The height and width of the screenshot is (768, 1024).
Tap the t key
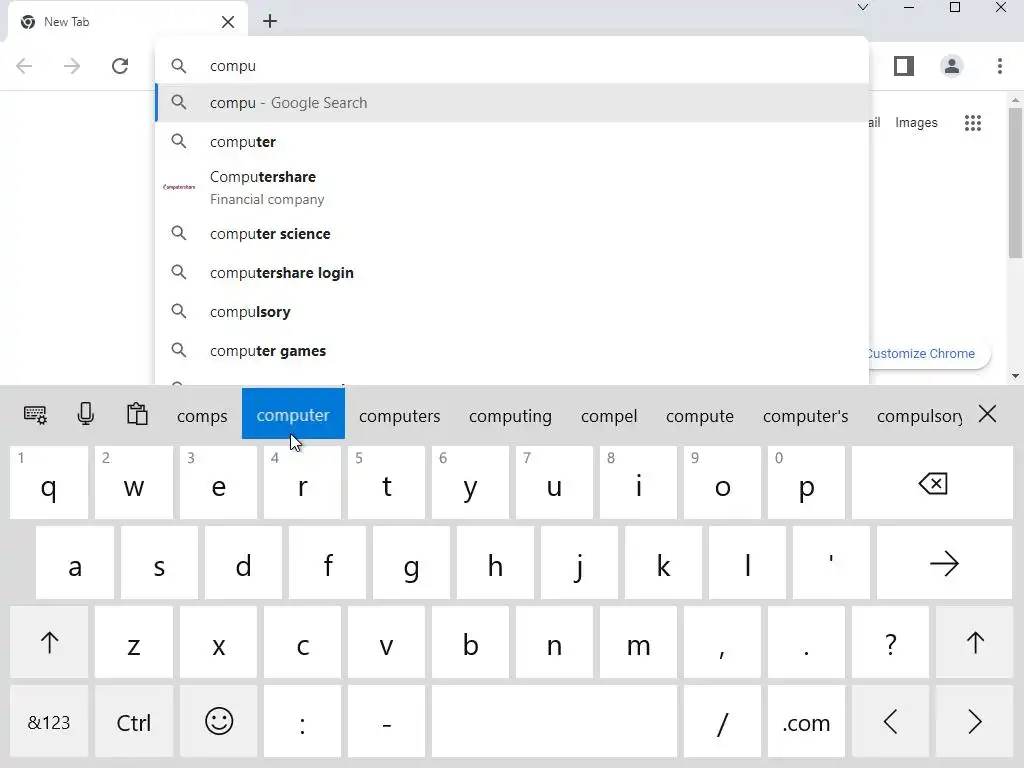coord(387,483)
